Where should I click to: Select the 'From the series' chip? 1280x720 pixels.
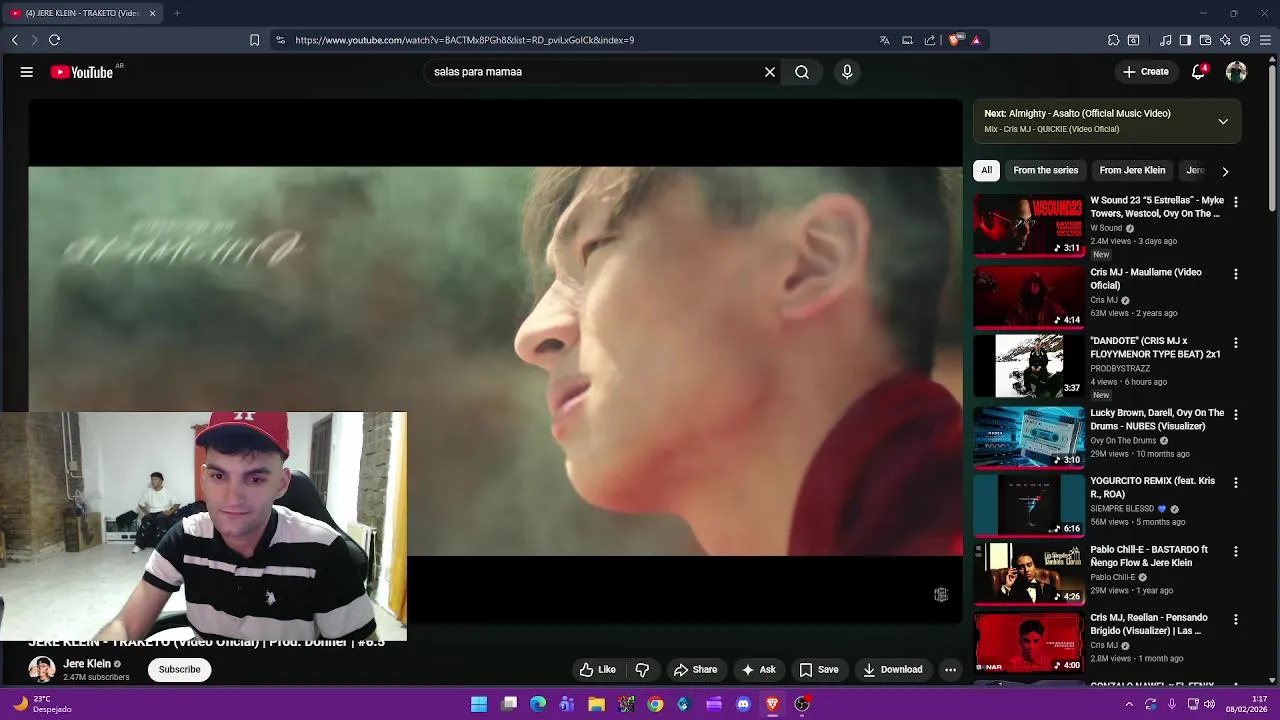(1045, 170)
